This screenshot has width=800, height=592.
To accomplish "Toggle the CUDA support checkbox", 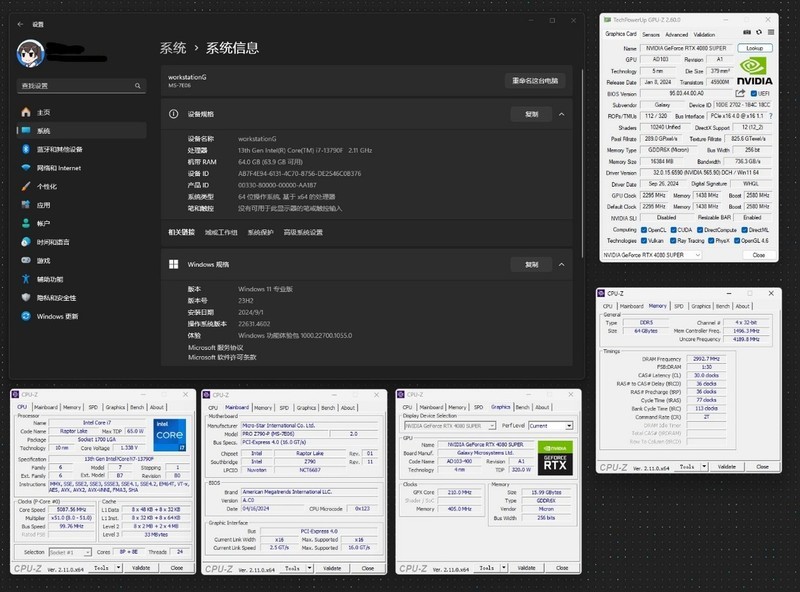I will point(674,228).
